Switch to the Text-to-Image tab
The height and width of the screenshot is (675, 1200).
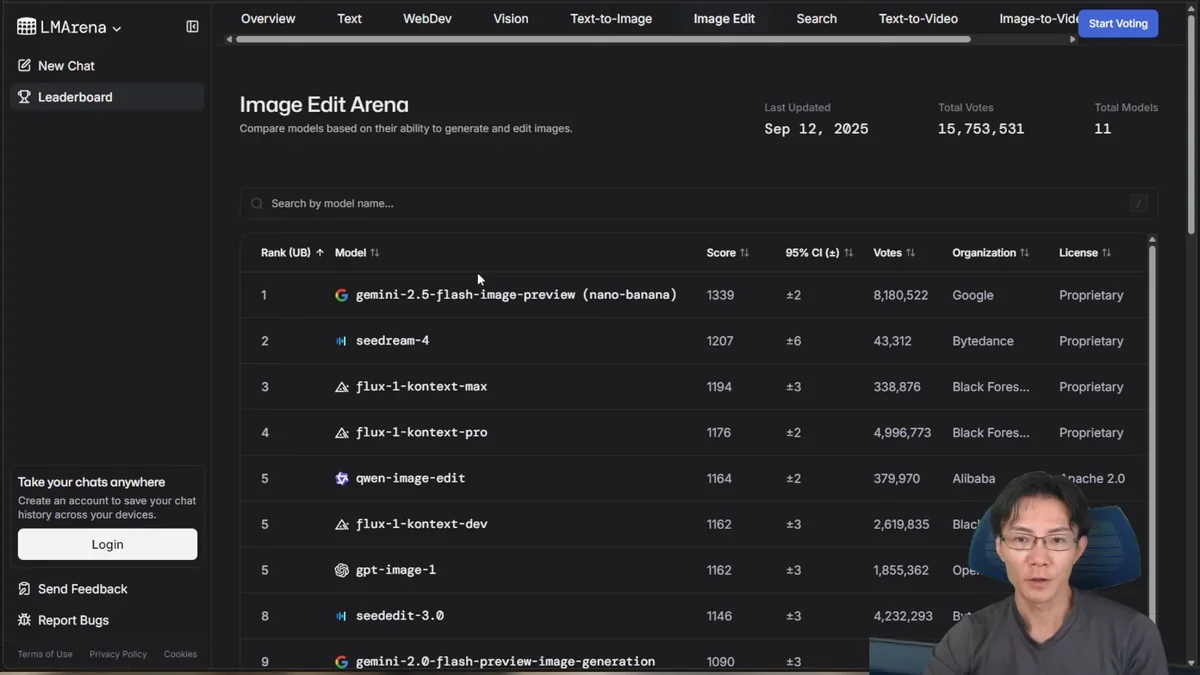click(611, 18)
